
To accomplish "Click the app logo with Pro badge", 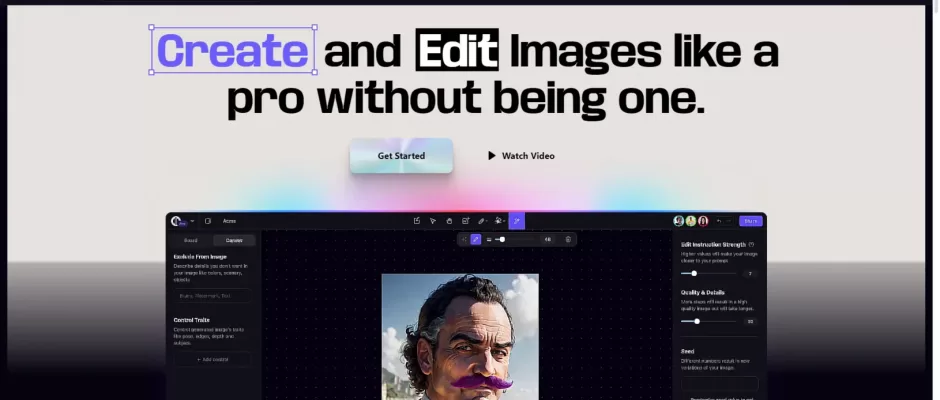I will pyautogui.click(x=178, y=221).
